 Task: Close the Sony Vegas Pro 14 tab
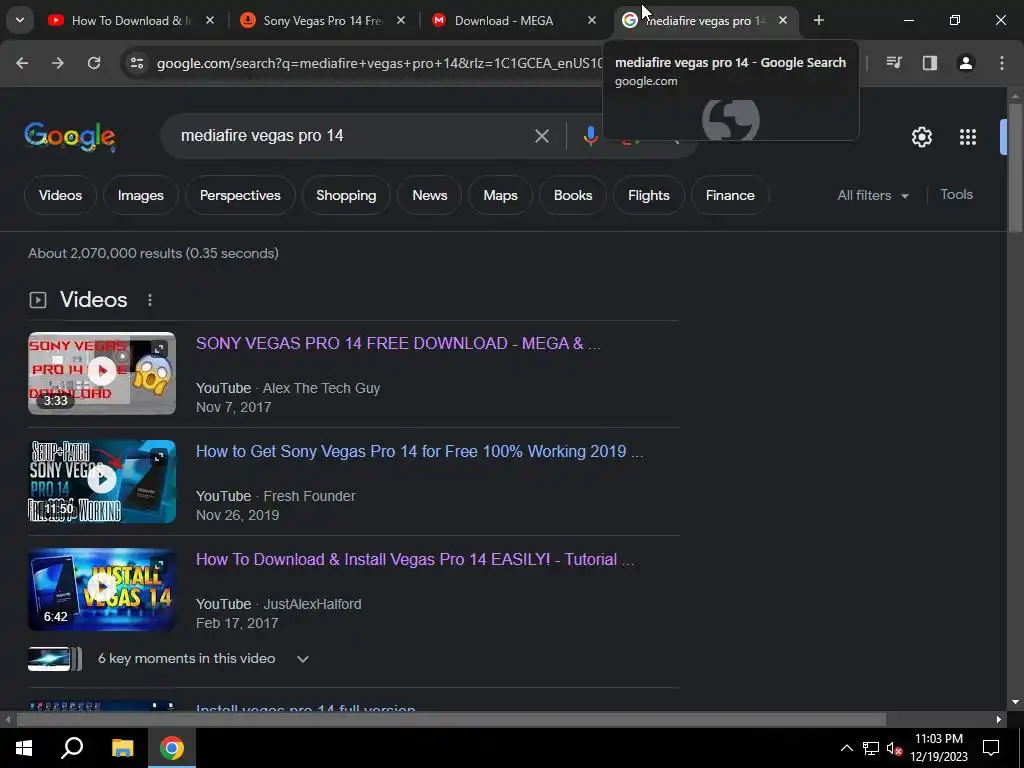(401, 21)
